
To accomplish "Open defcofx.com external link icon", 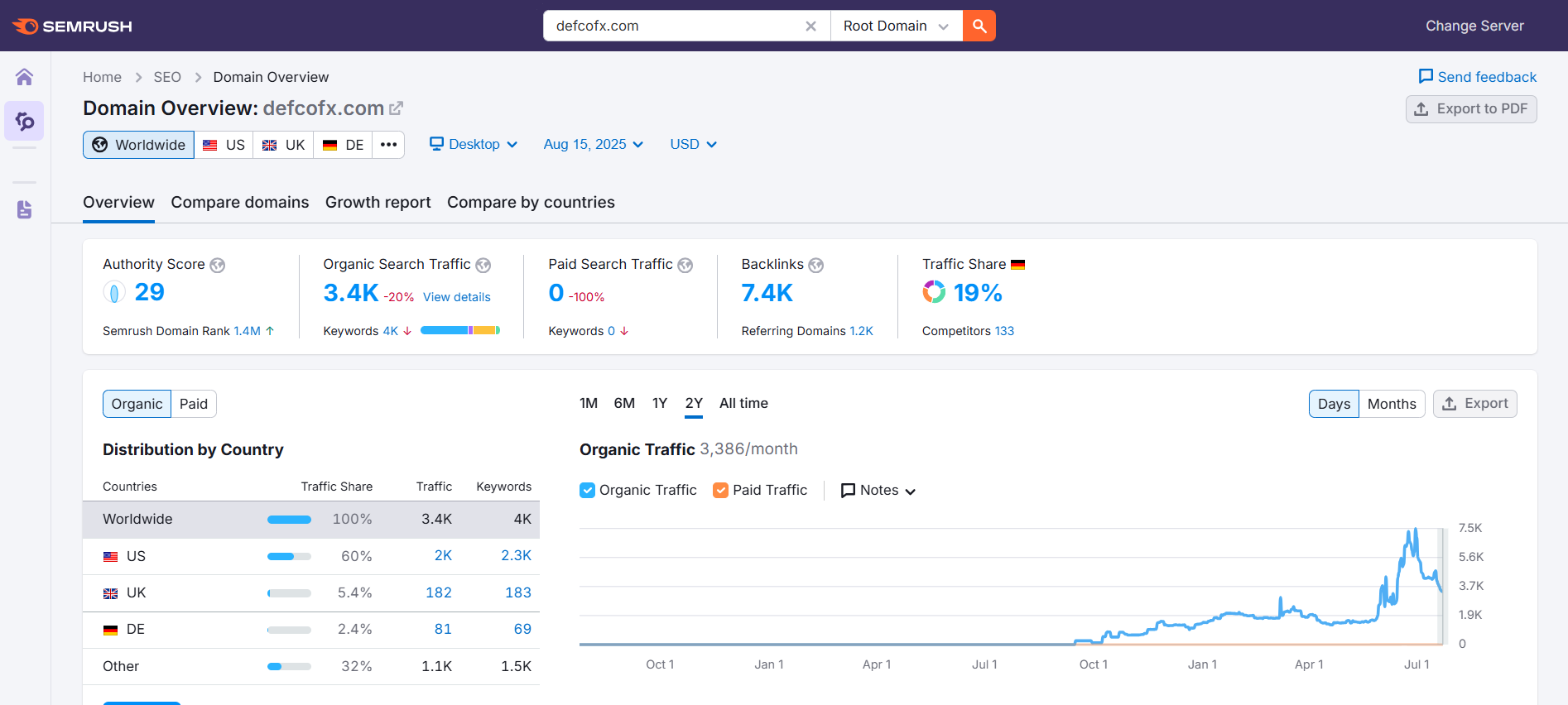I will (x=397, y=108).
